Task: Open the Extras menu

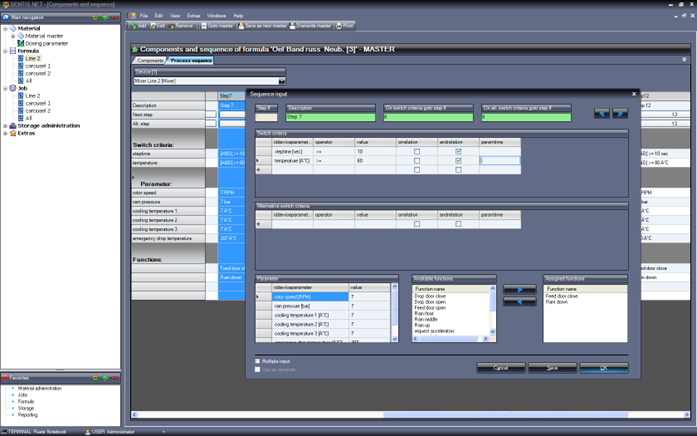Action: pos(193,16)
